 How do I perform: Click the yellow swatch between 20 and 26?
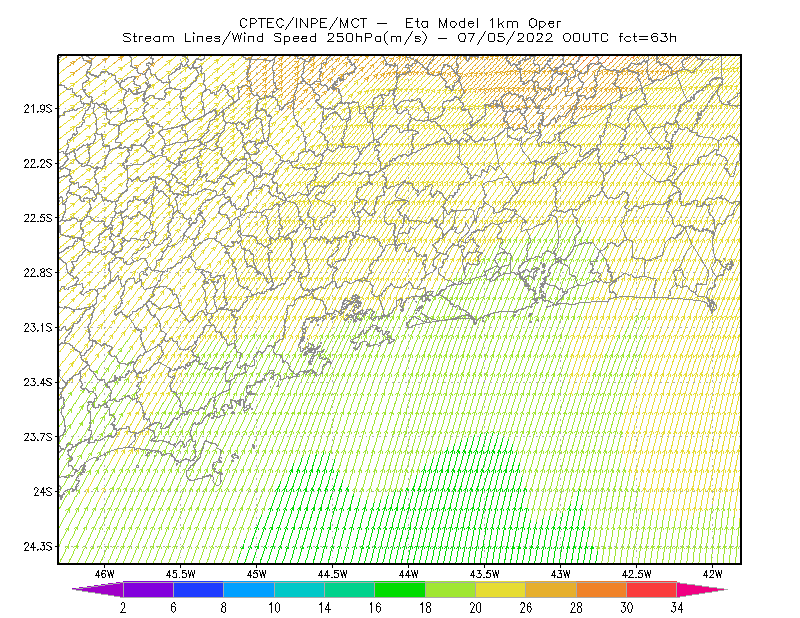pyautogui.click(x=501, y=589)
